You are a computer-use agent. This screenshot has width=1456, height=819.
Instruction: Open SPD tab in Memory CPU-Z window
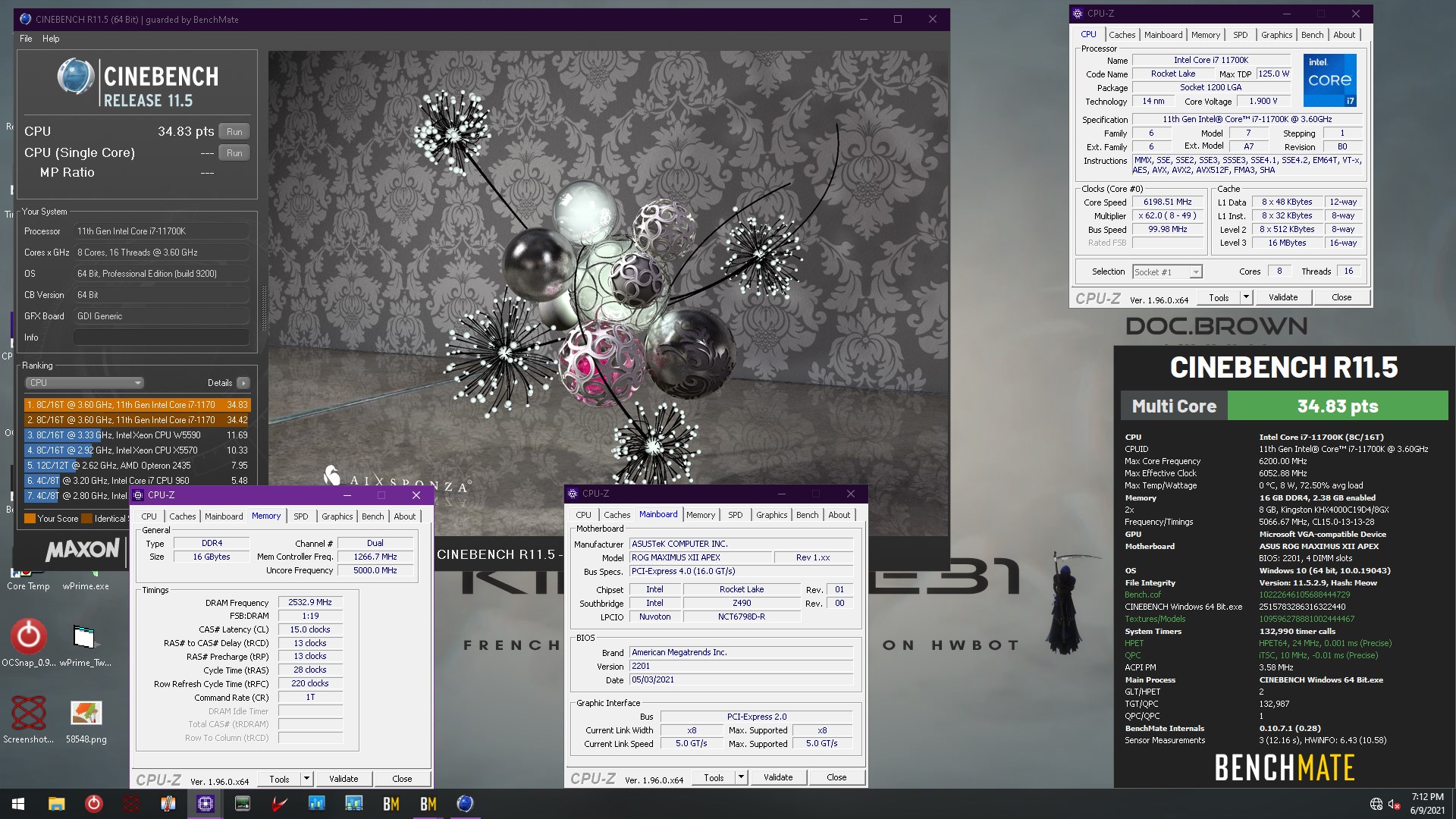click(300, 516)
